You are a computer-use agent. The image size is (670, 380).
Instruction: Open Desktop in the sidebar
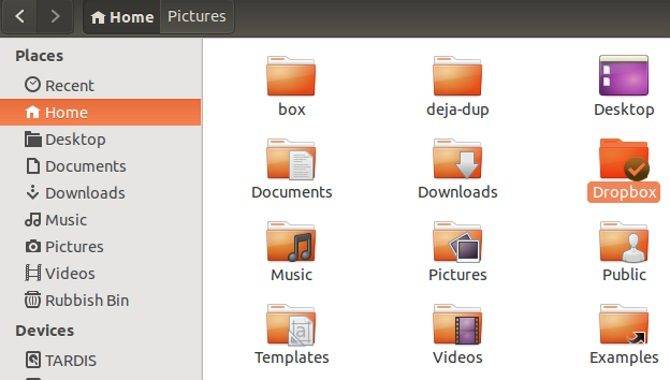pos(100,139)
